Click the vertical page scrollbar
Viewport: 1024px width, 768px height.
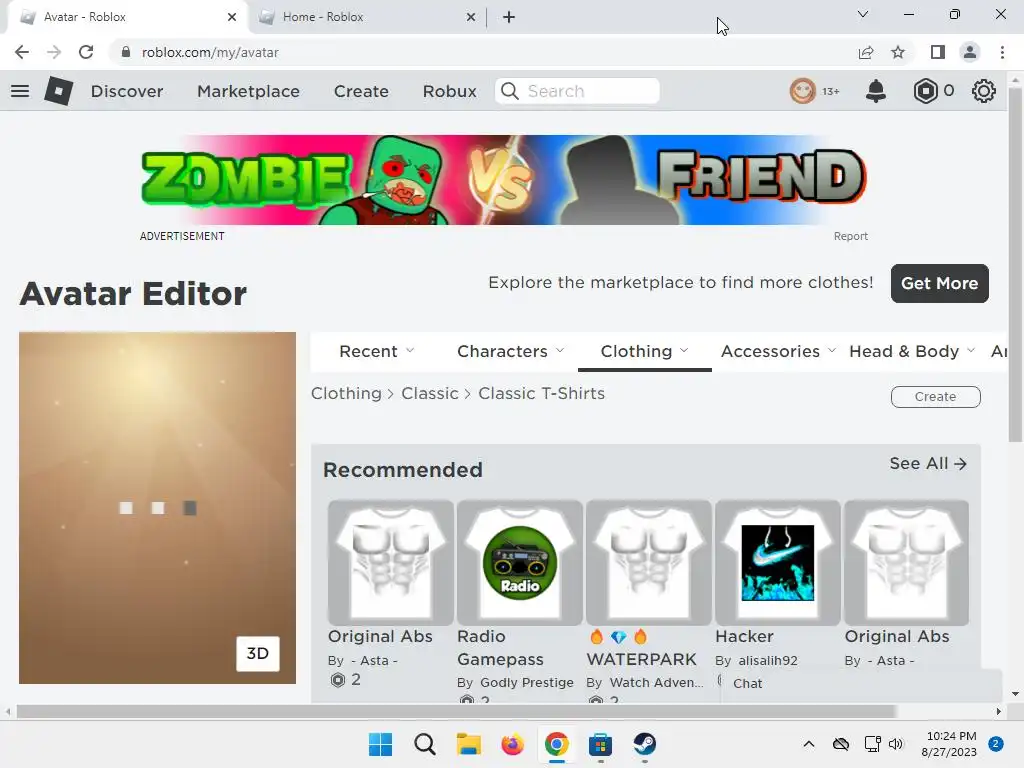click(x=1014, y=264)
